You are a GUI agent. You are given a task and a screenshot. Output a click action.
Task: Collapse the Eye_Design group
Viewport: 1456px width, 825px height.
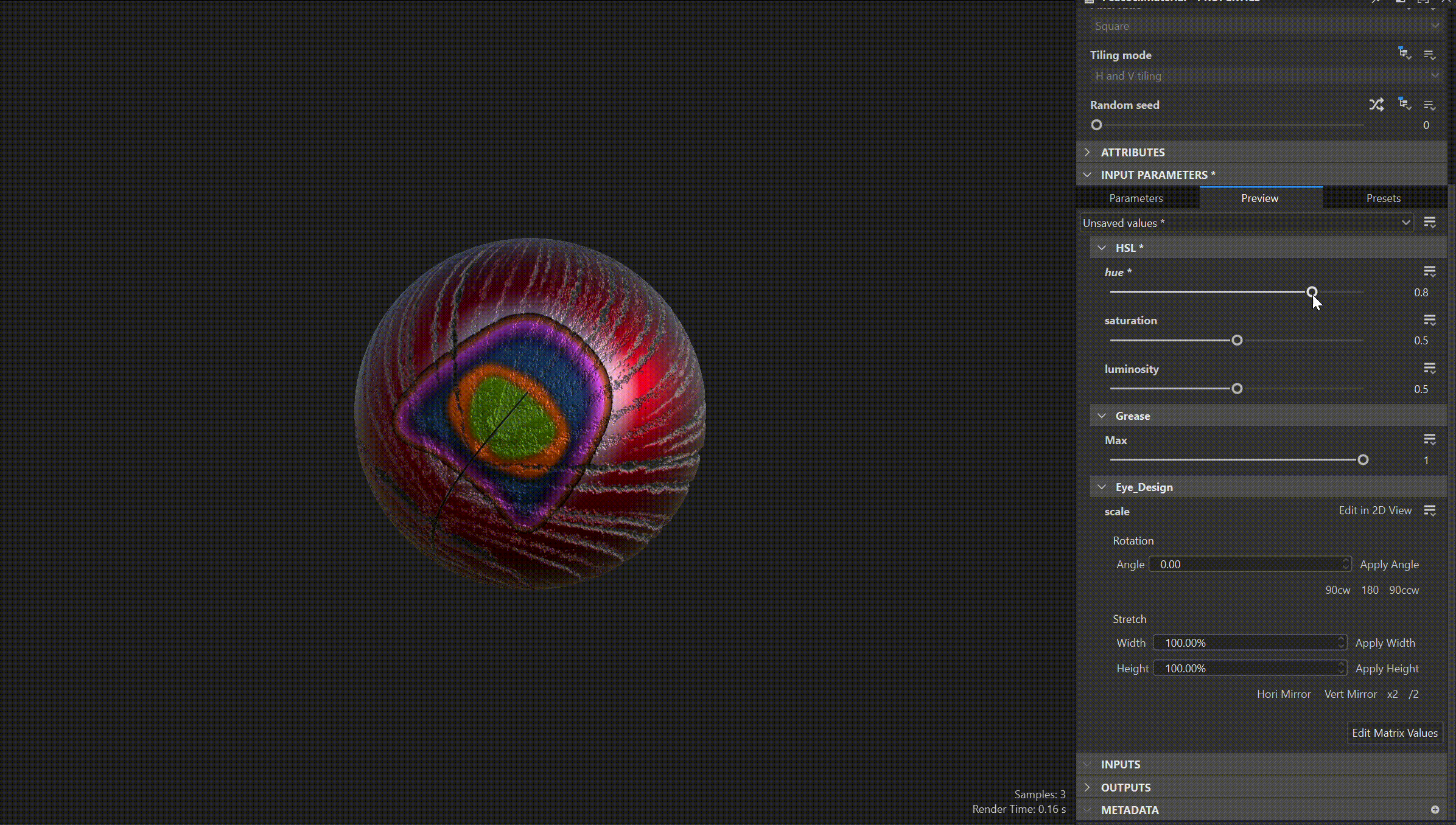pyautogui.click(x=1102, y=487)
